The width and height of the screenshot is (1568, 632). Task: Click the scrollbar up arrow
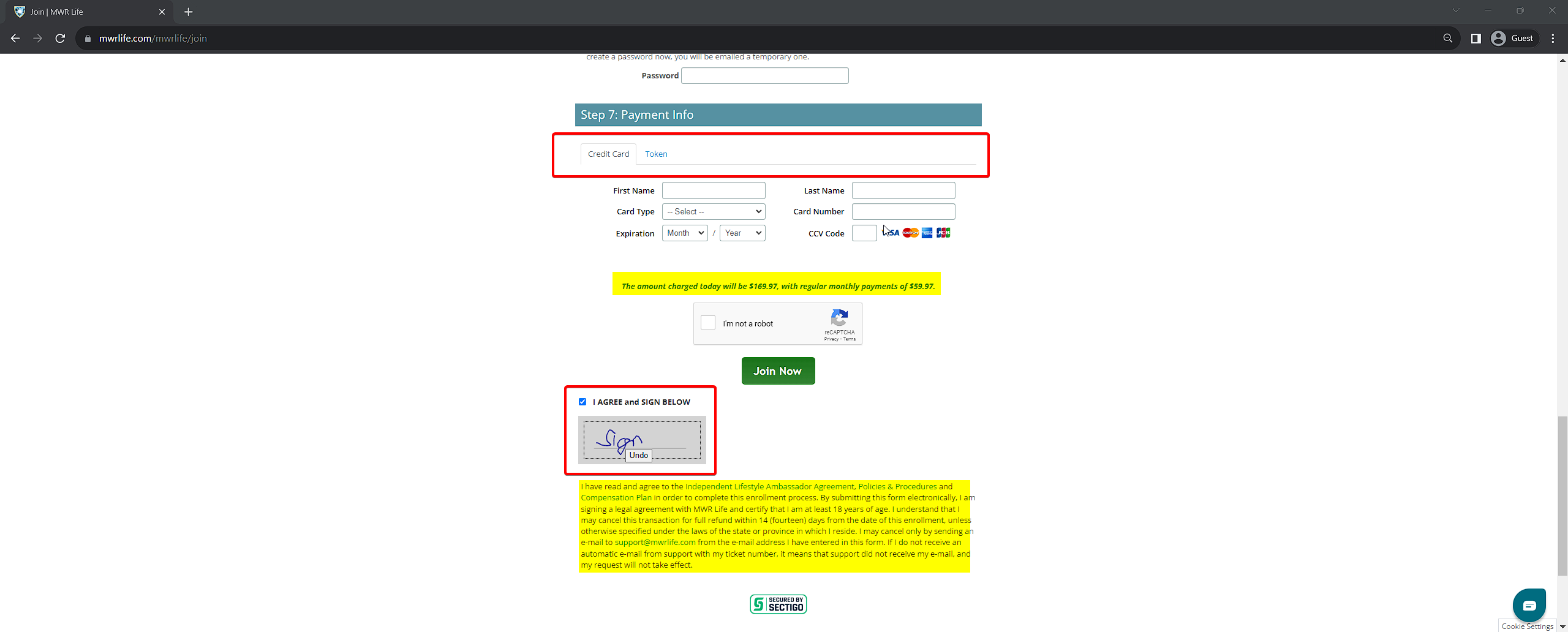pyautogui.click(x=1562, y=59)
